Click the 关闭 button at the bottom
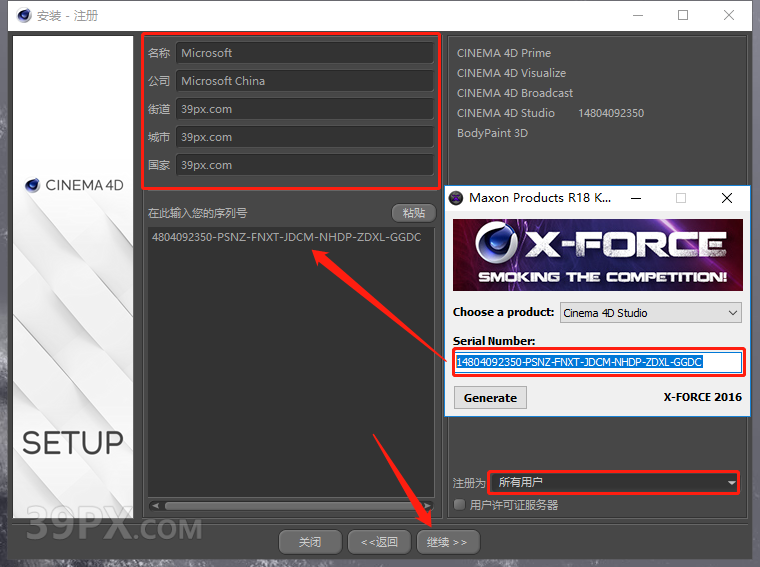The width and height of the screenshot is (760, 567). [x=310, y=542]
